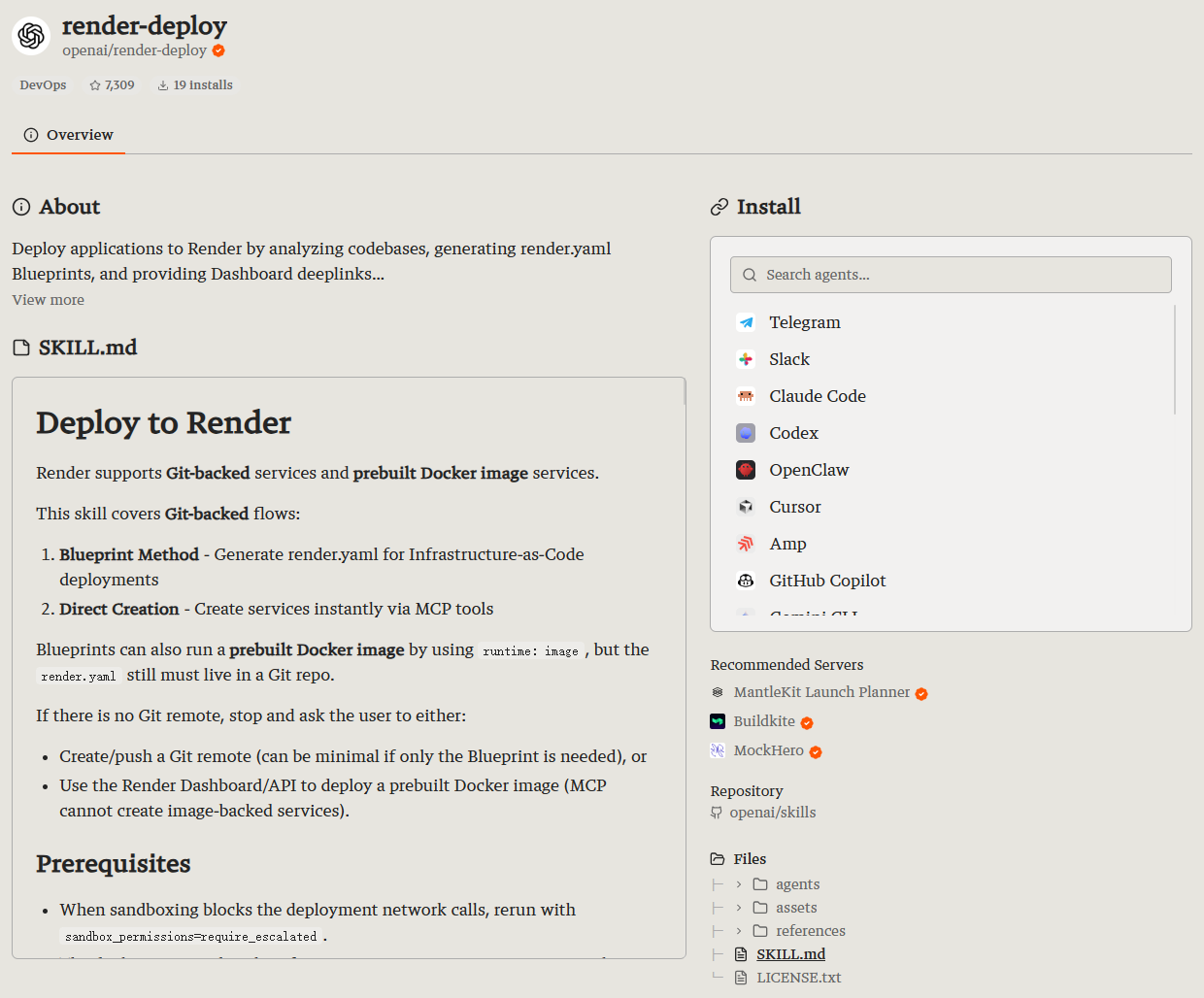Open the Overview tab
Screen dimensions: 1204x998
click(x=68, y=135)
